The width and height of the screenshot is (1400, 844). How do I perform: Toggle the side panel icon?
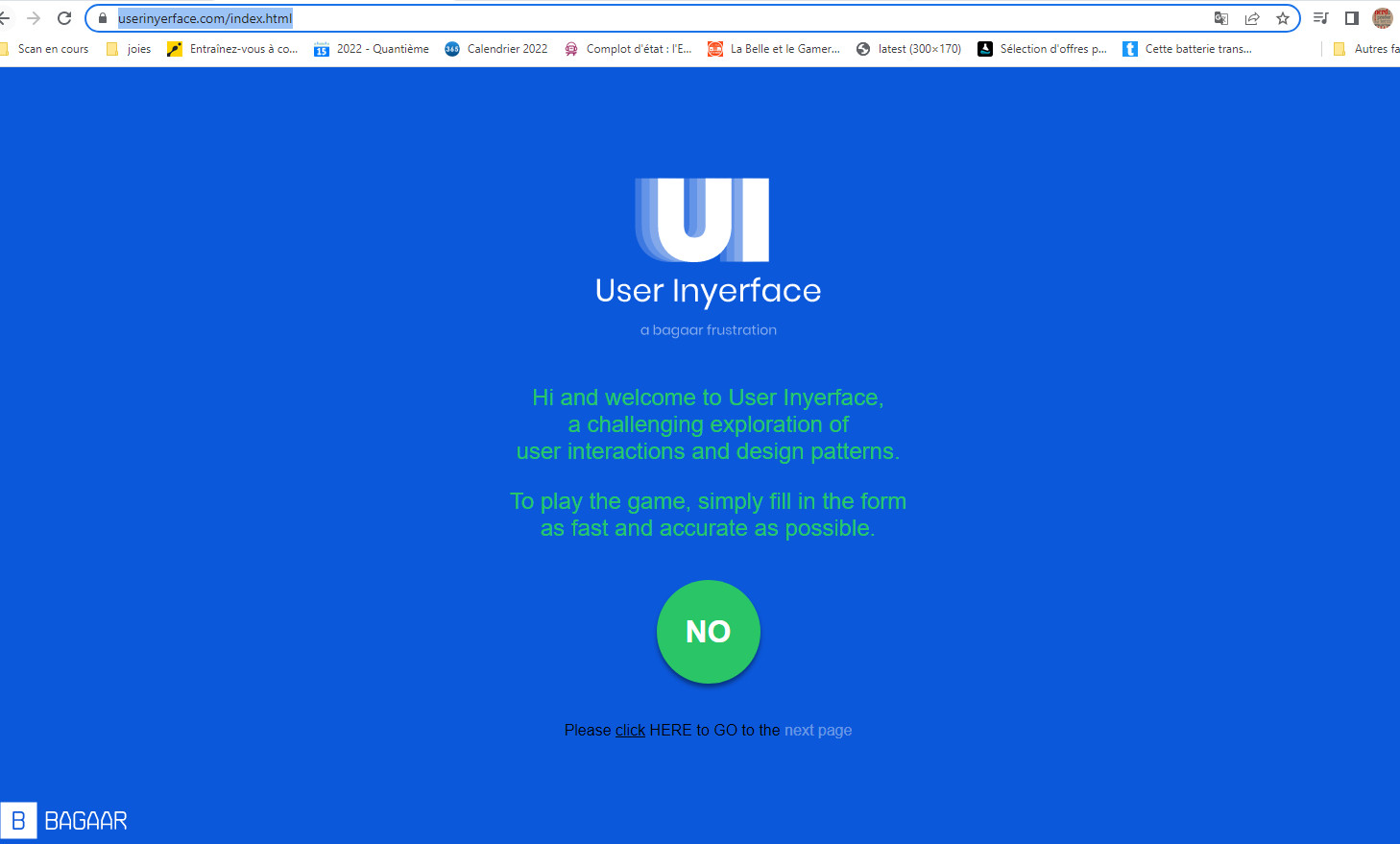1352,18
